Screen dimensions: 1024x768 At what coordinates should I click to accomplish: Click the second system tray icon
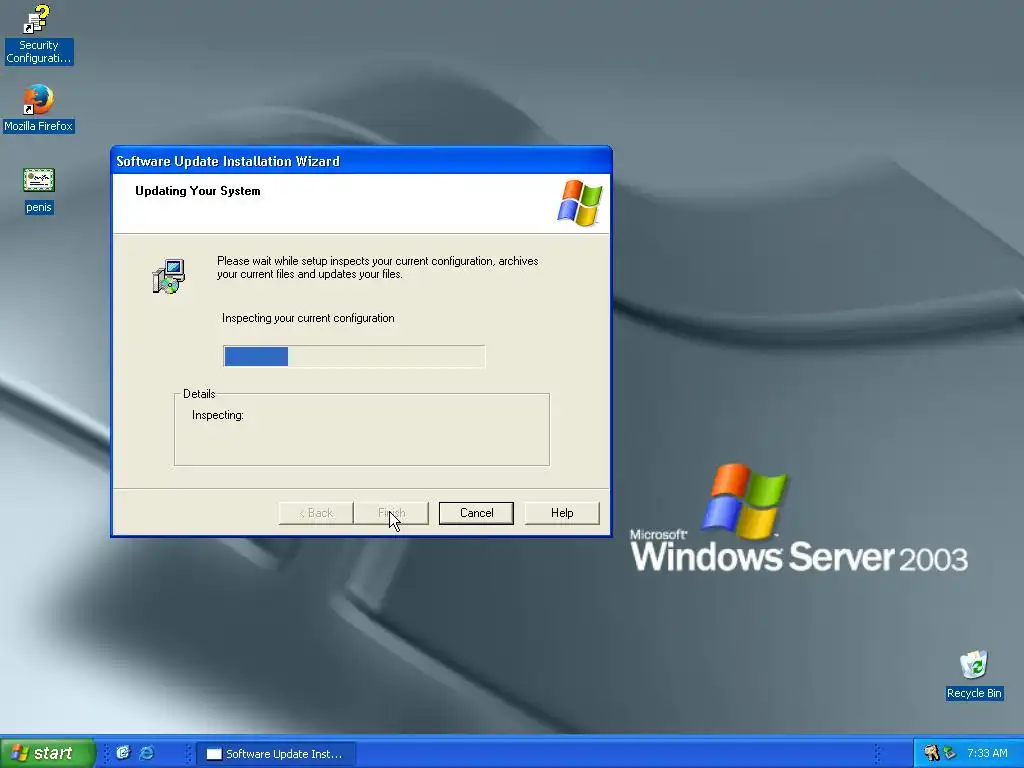tap(949, 753)
